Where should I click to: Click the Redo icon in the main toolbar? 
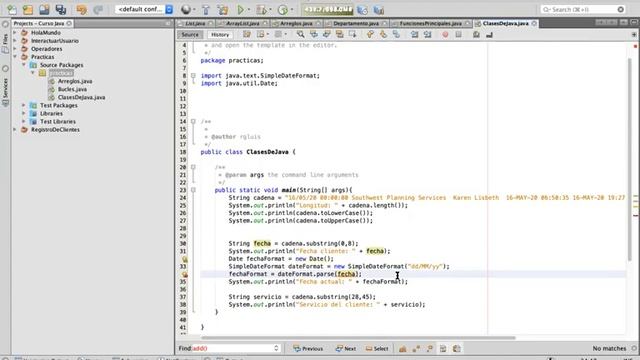pos(98,9)
